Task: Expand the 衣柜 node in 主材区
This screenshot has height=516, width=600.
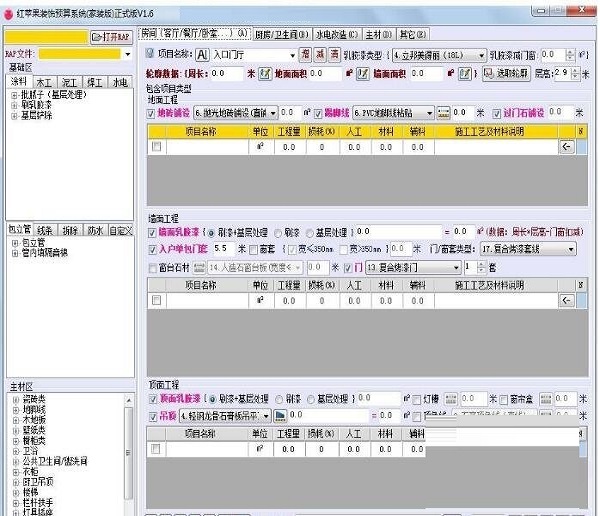Action: (x=16, y=472)
